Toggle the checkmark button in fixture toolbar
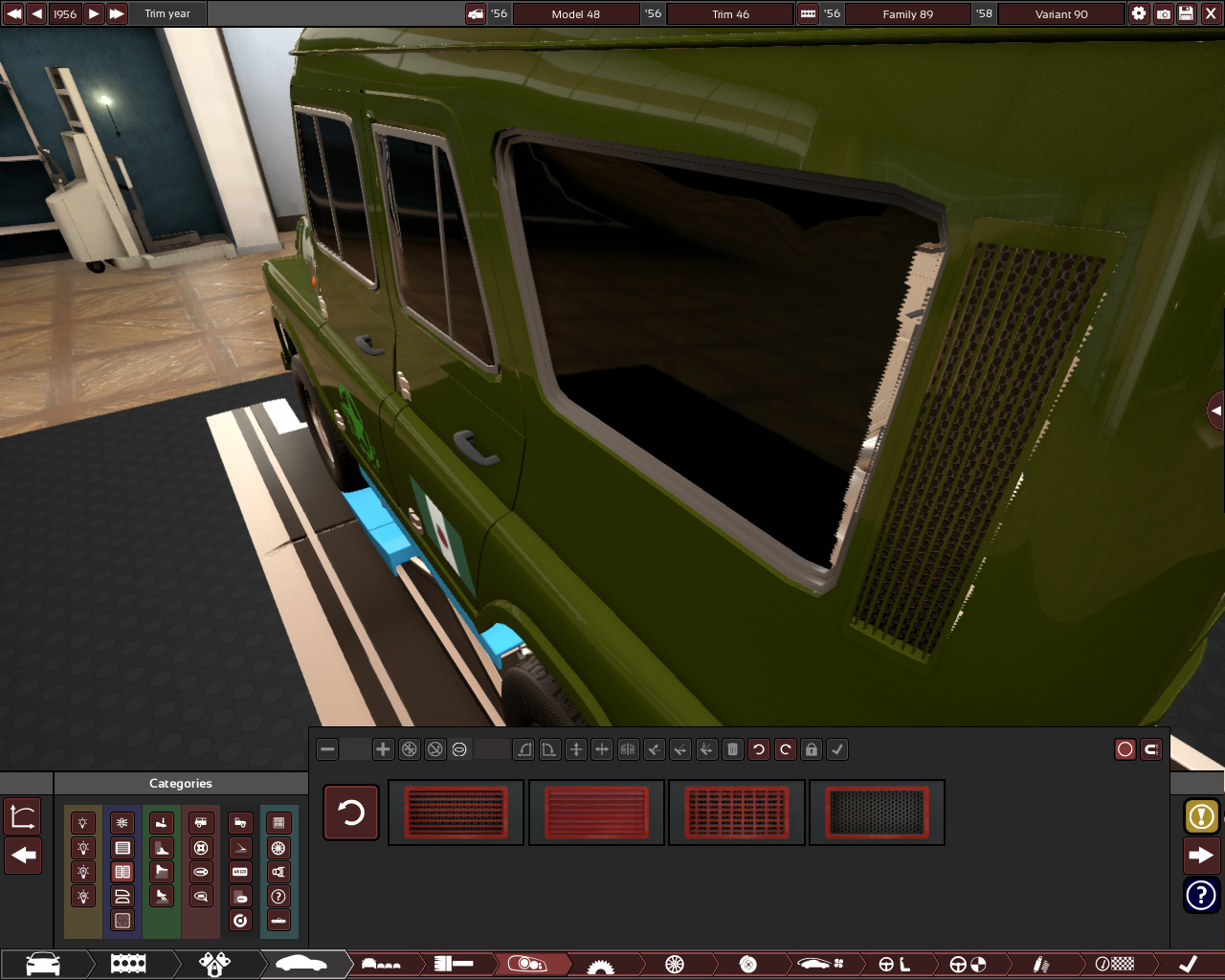Image resolution: width=1225 pixels, height=980 pixels. [x=837, y=749]
